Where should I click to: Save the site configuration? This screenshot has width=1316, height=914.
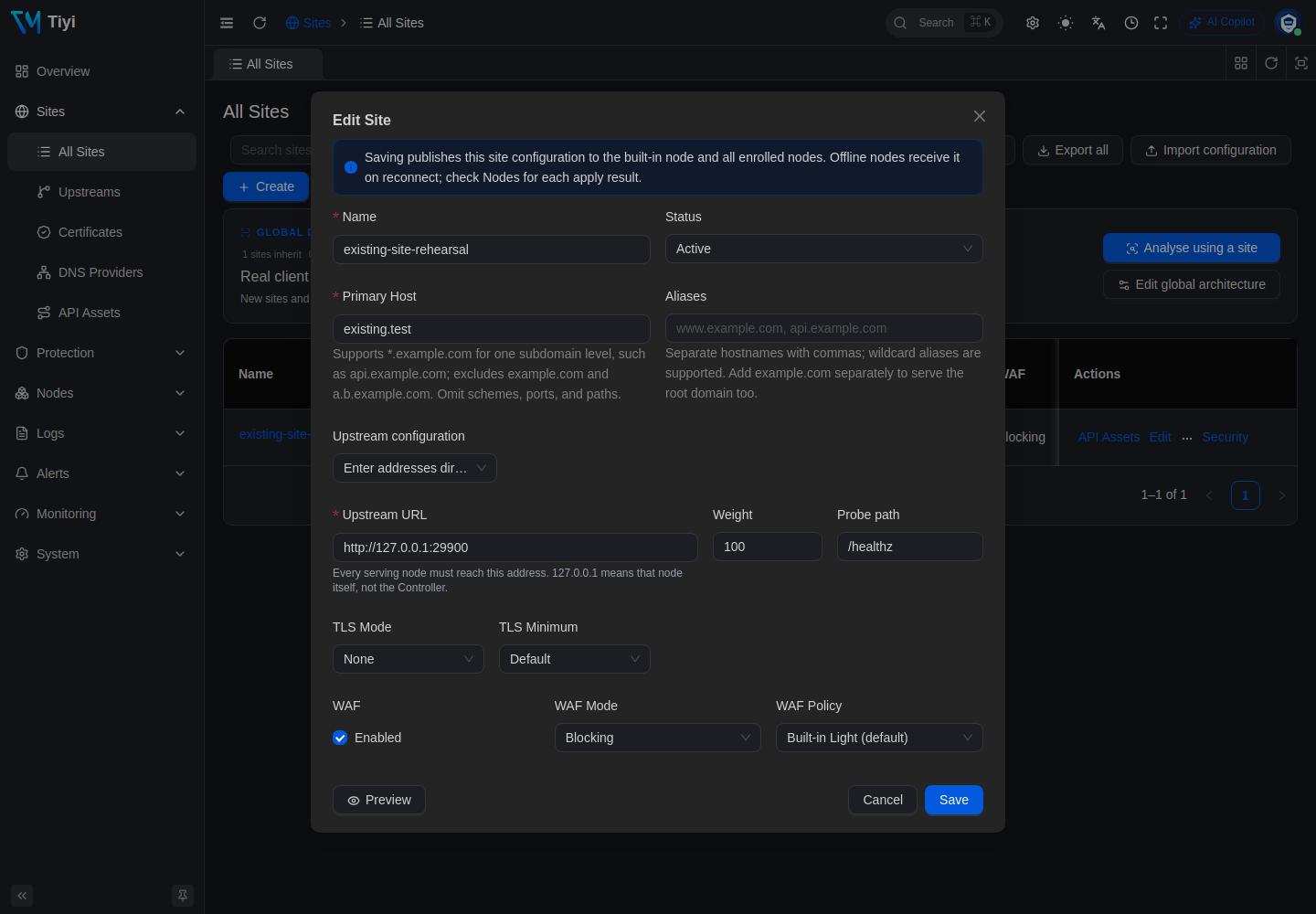point(953,800)
